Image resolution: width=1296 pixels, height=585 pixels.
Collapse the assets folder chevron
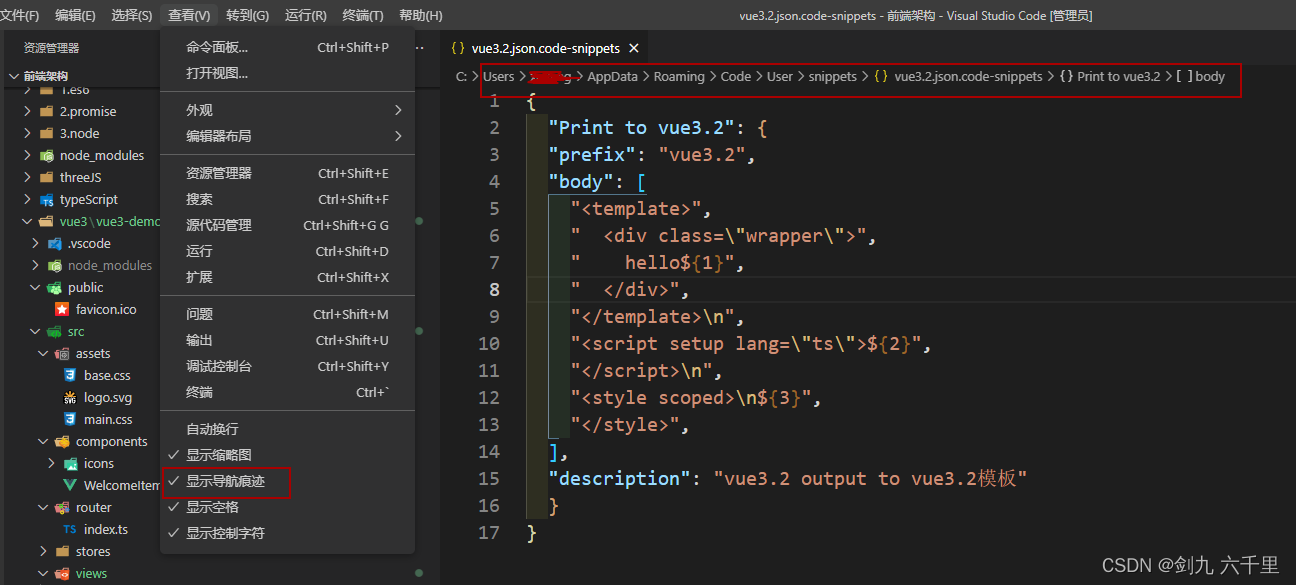(x=44, y=353)
